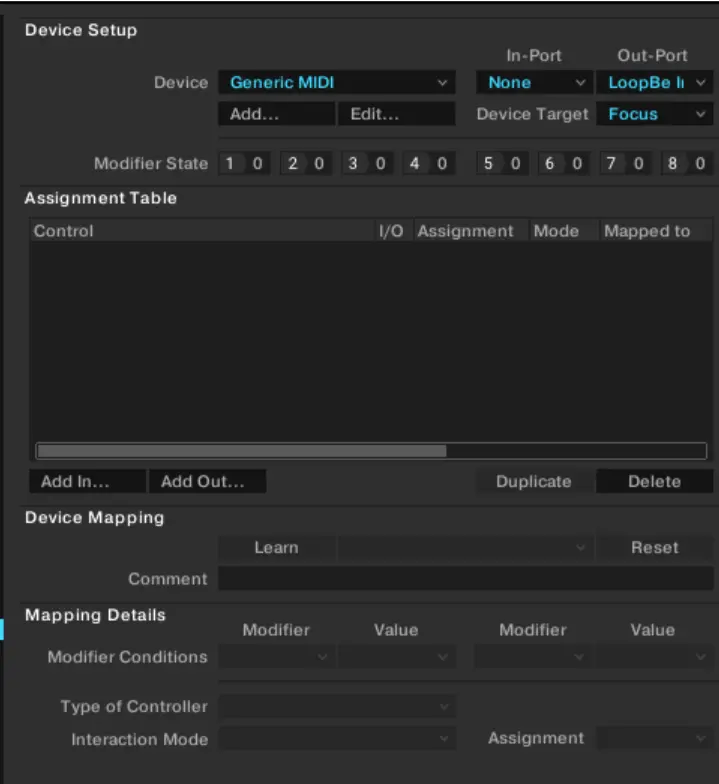The image size is (719, 784).
Task: Open the Type of Controller dropdown
Action: click(336, 707)
